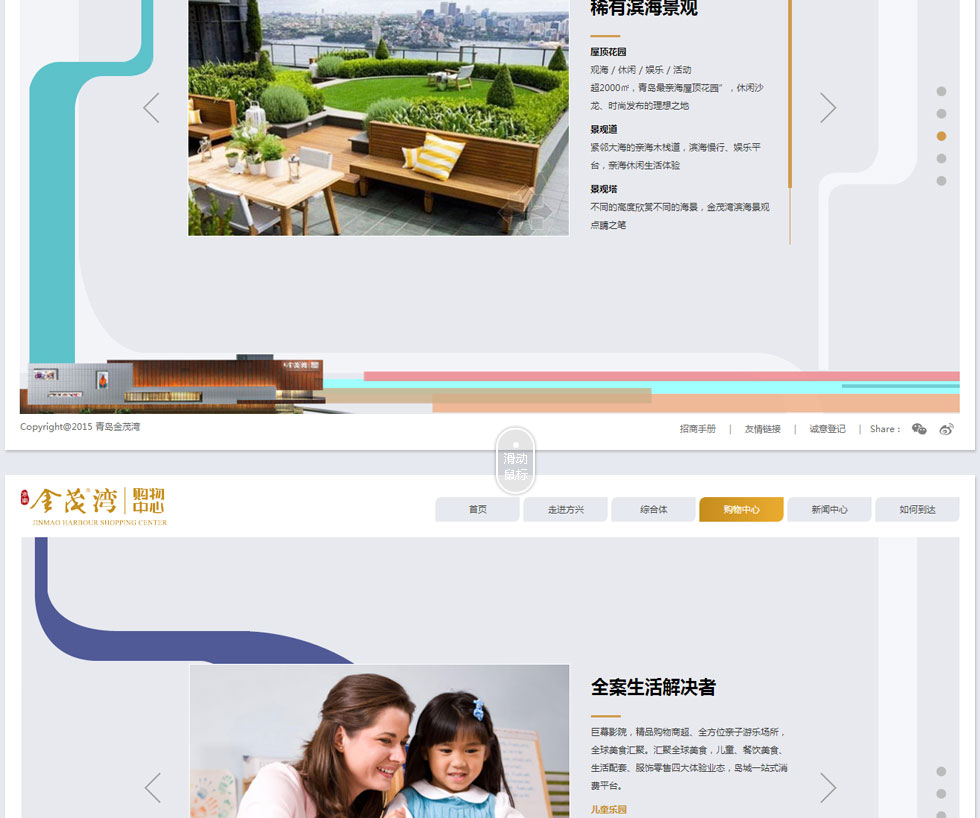Advance to next slide beside 稀有滨海景观 text
Screen dimensions: 980x818
pos(828,108)
